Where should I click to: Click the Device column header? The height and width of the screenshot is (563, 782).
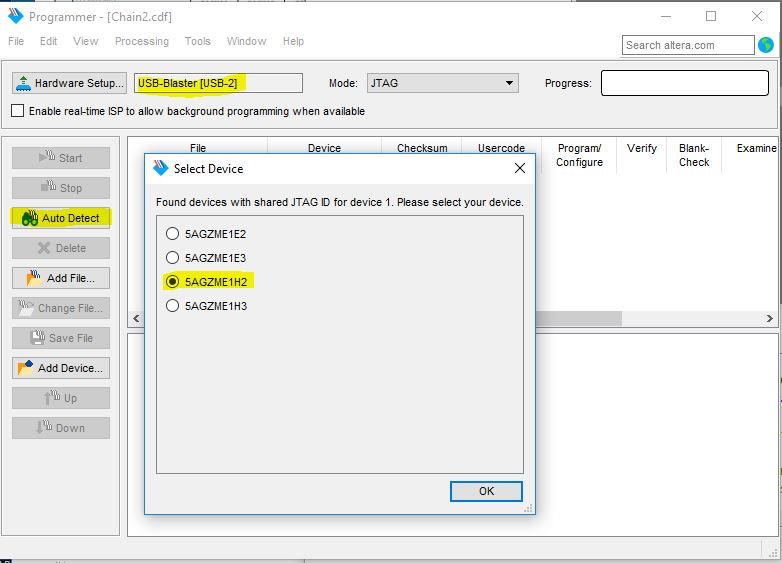point(324,148)
